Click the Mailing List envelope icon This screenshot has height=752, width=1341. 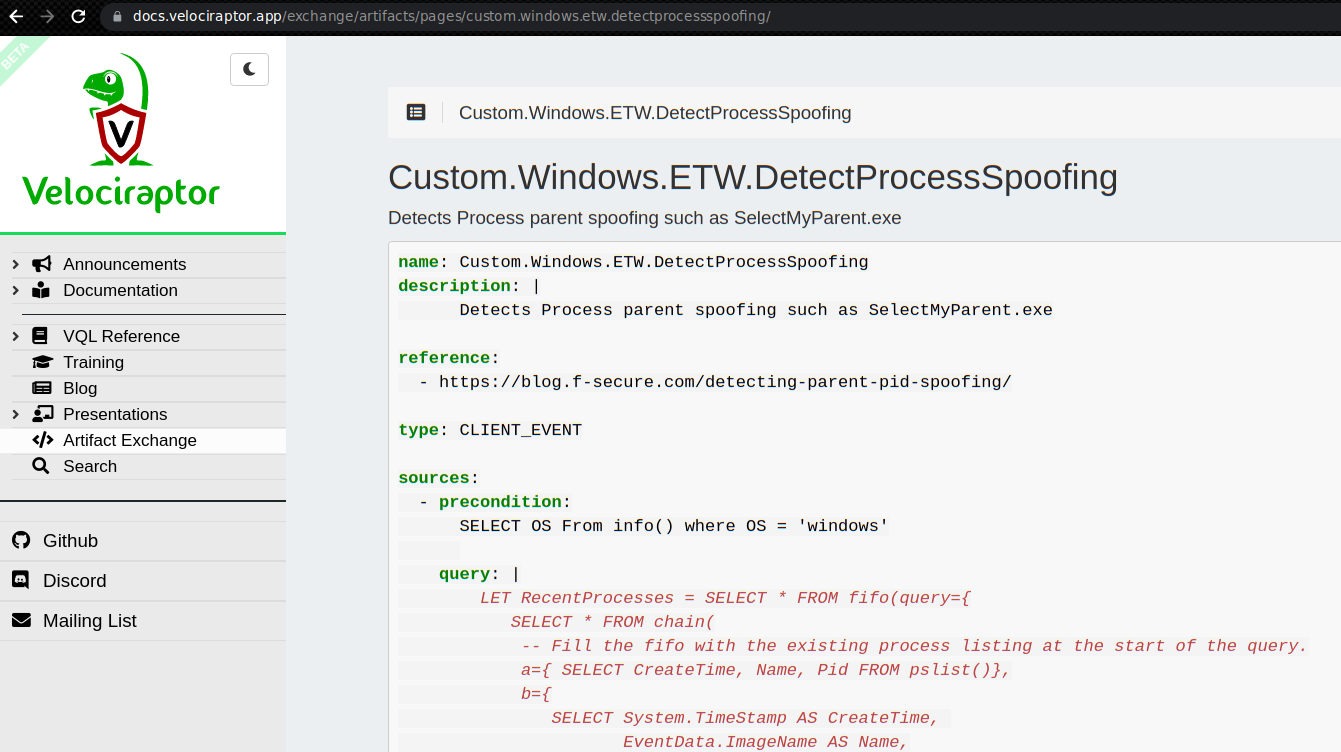21,620
